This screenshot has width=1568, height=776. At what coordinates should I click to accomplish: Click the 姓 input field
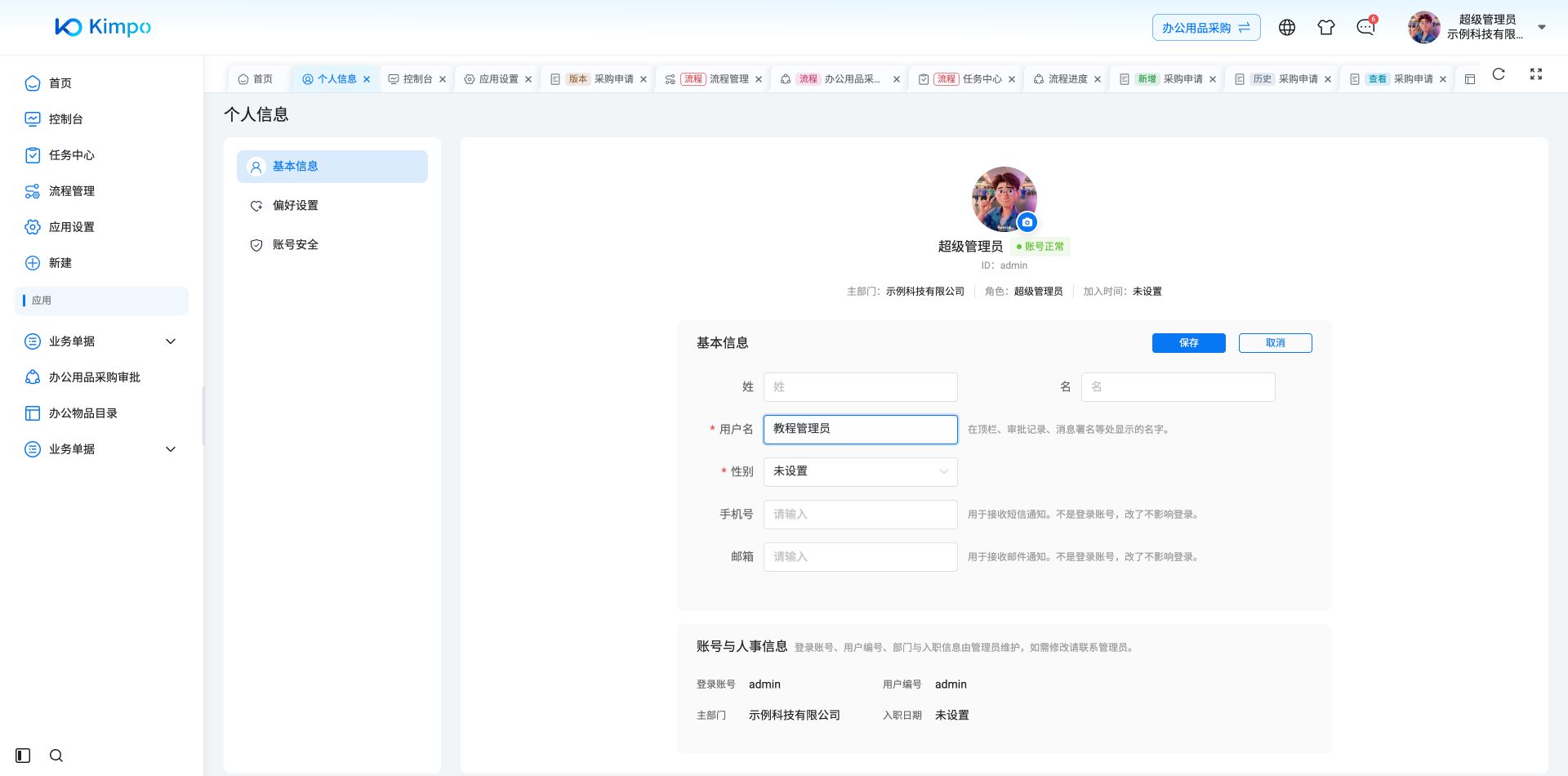pyautogui.click(x=860, y=387)
